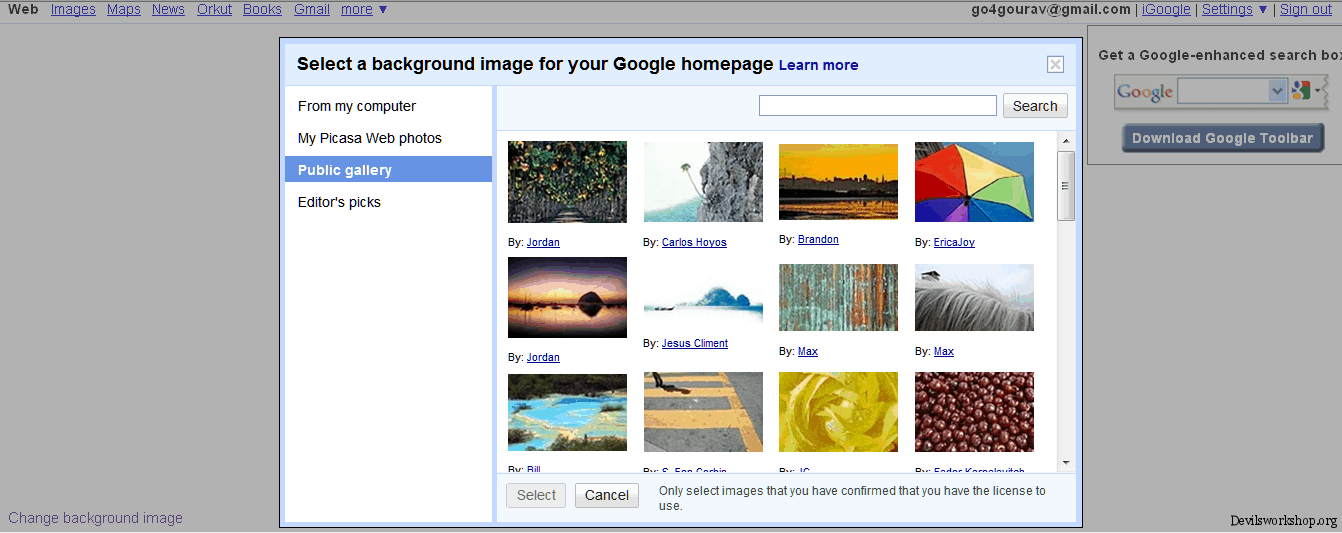The image size is (1342, 533).
Task: Open the 'more' dropdown in top navigation
Action: 363,9
